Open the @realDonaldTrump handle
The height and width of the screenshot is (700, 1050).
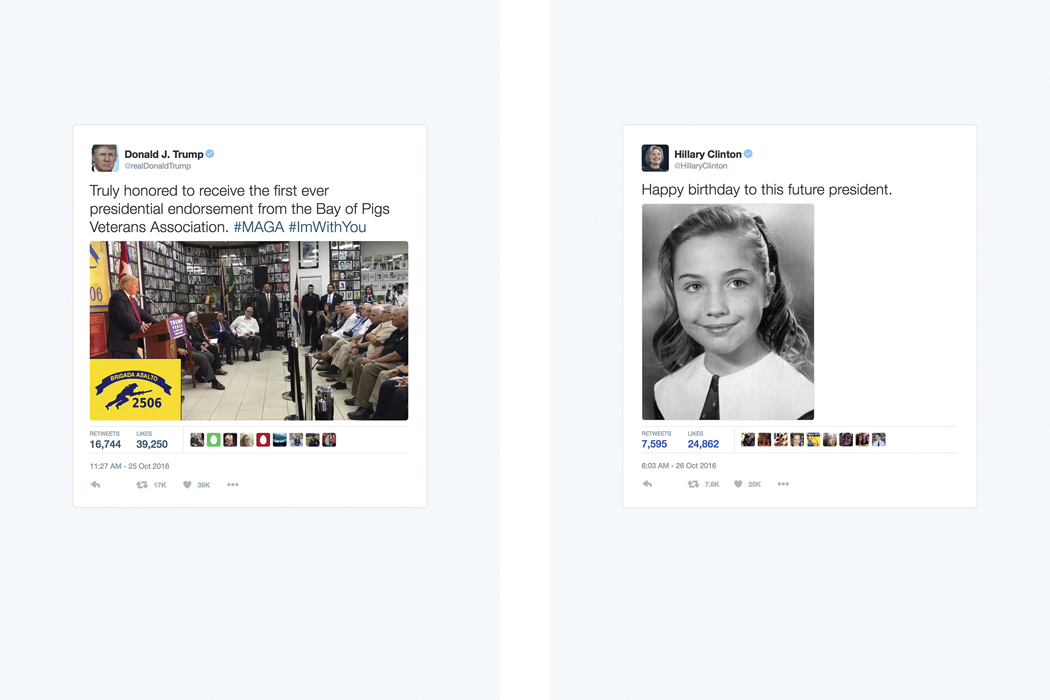[x=157, y=166]
